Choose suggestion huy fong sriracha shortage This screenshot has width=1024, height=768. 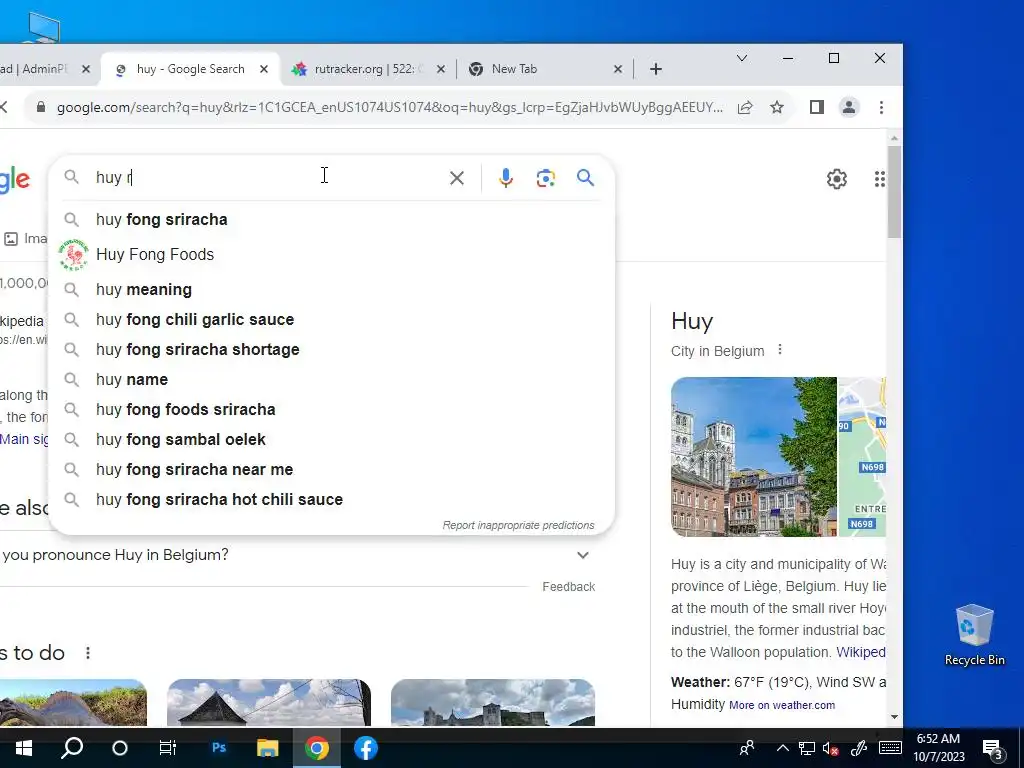click(x=331, y=349)
